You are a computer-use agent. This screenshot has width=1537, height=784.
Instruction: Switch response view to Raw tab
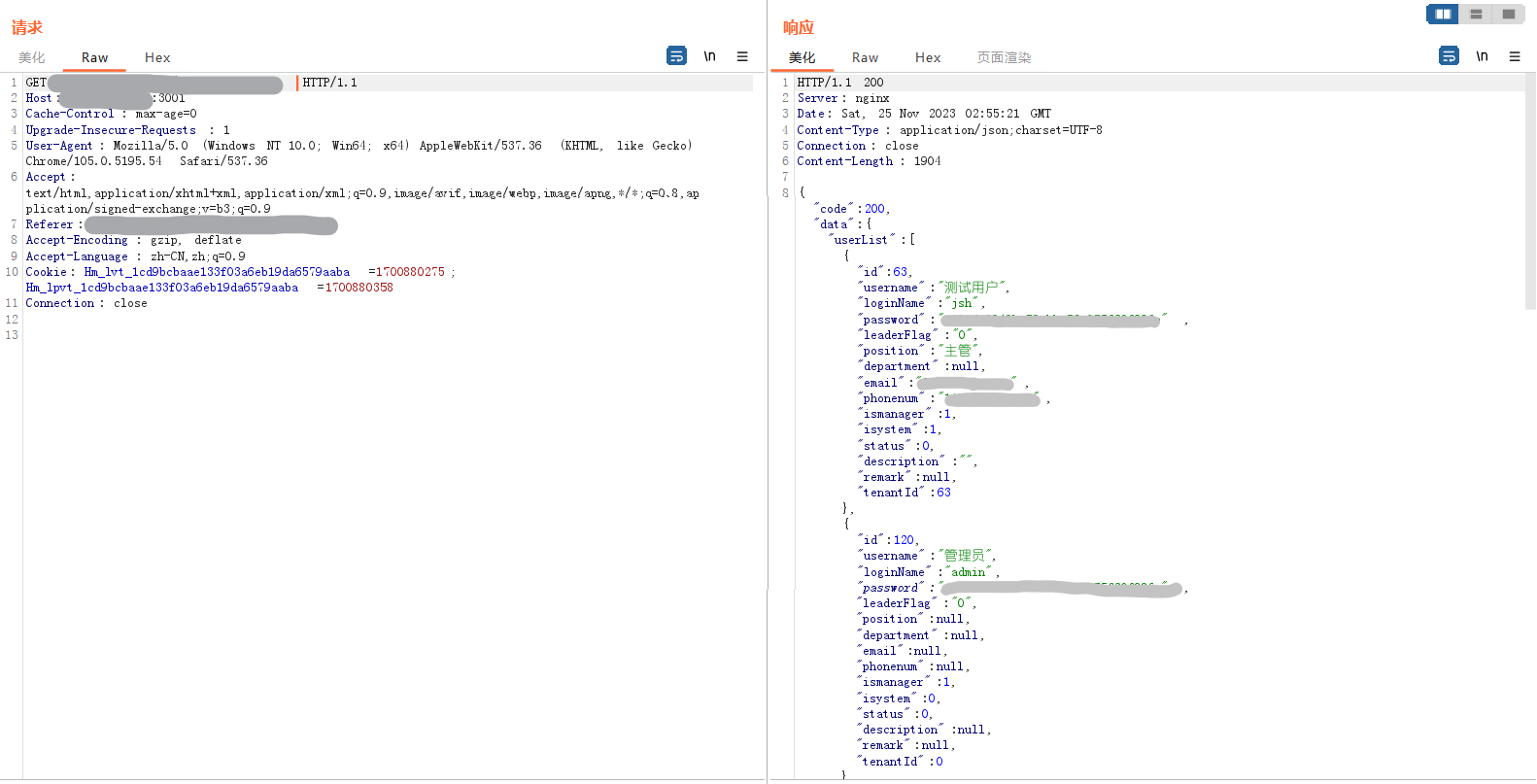[x=865, y=57]
